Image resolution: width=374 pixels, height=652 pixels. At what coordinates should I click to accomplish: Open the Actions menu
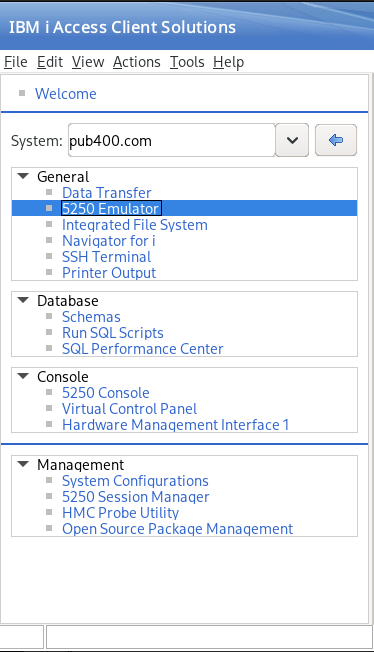tap(136, 62)
